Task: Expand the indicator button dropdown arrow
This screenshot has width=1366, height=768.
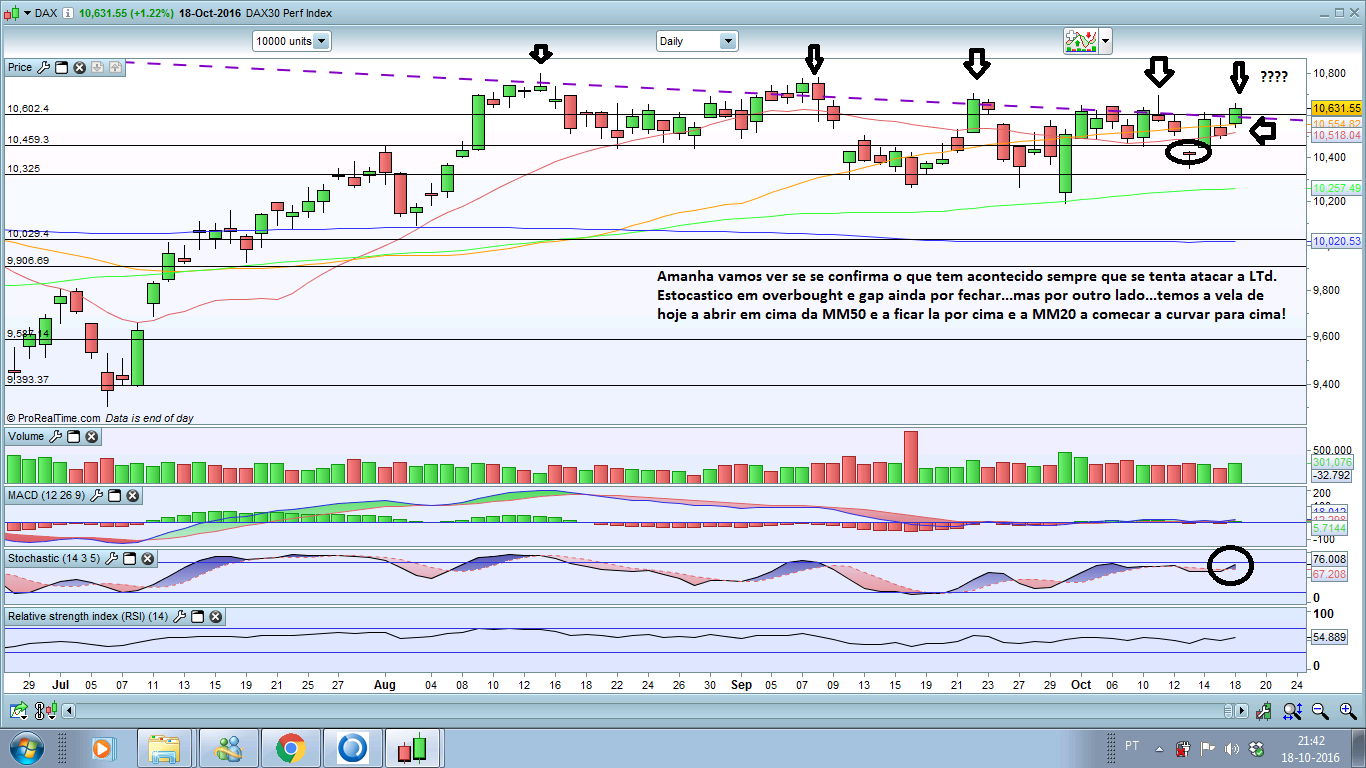Action: (1104, 41)
